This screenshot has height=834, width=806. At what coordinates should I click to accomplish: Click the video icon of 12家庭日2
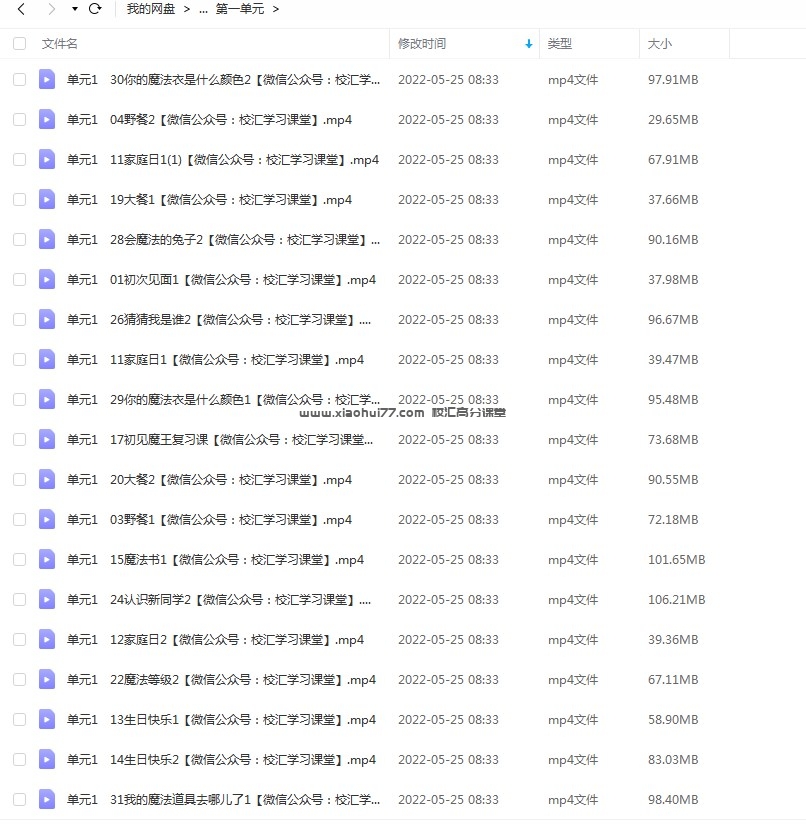coord(47,639)
